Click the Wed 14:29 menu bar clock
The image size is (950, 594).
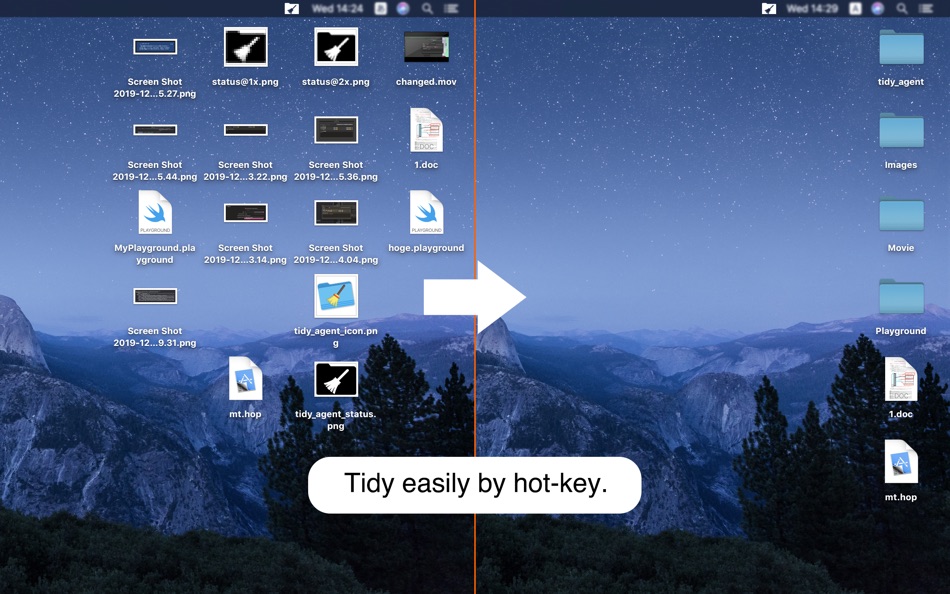[x=812, y=8]
